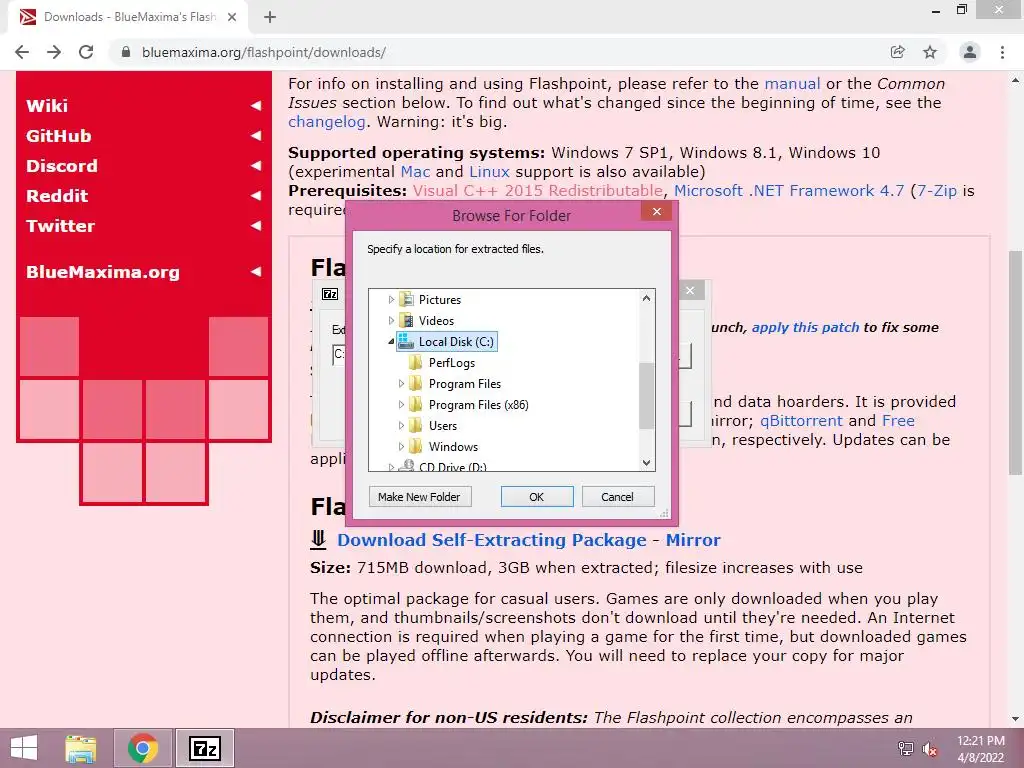This screenshot has width=1024, height=768.
Task: Click the Program Files (x86) folder icon
Action: point(415,404)
